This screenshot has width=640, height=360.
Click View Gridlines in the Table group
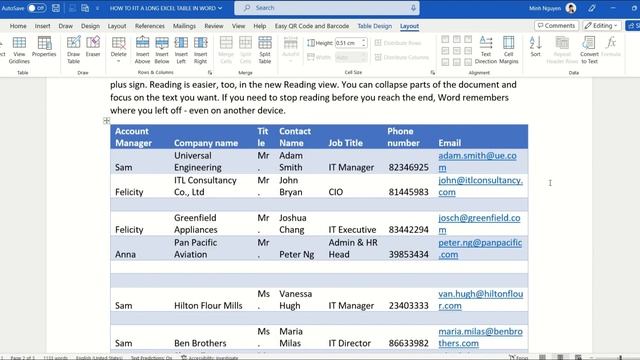19,50
